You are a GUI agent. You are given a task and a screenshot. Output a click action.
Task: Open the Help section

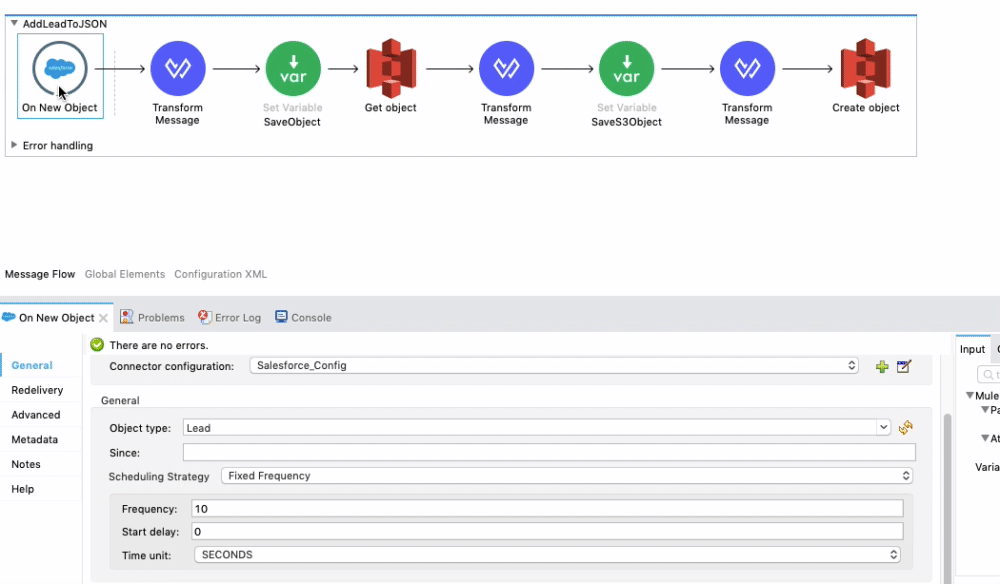coord(25,488)
